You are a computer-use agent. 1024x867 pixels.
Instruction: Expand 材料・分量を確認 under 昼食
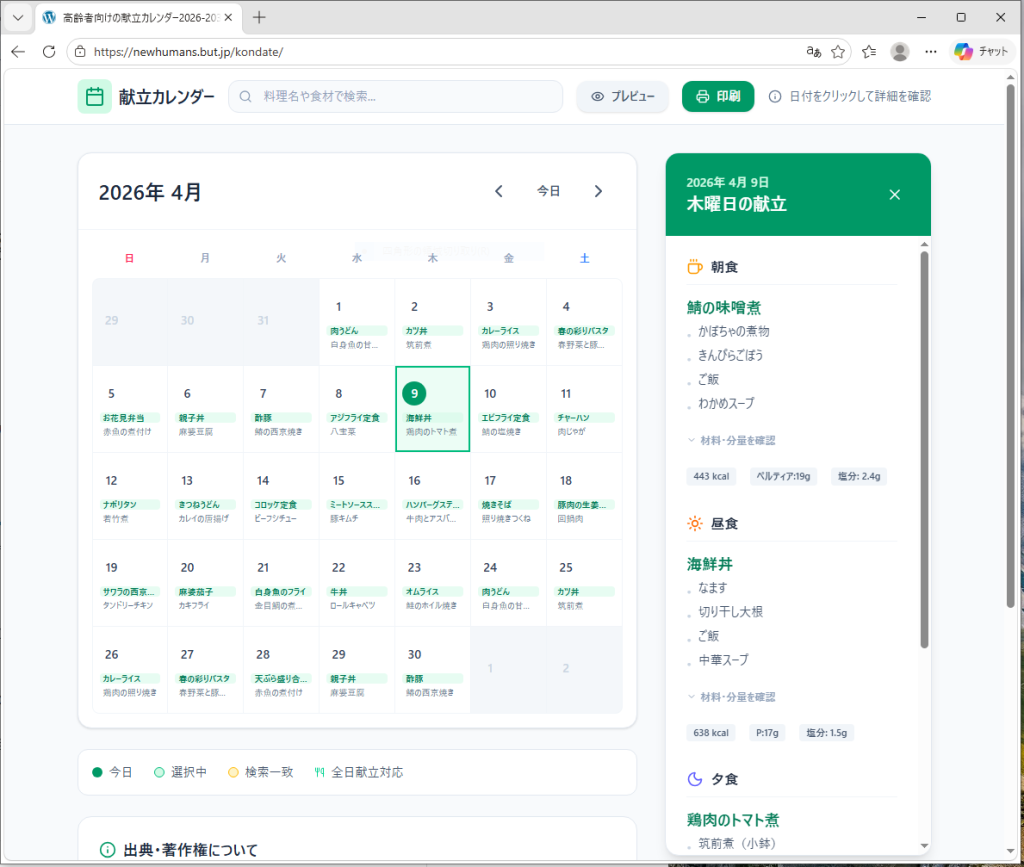(x=731, y=697)
